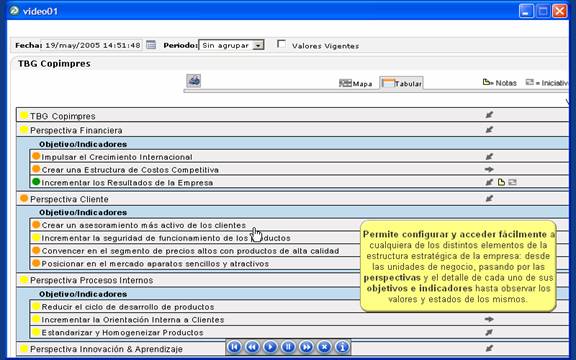576x360 pixels.
Task: Select 'Posicionar en el mercado aparatos sencillos' row
Action: 155,264
